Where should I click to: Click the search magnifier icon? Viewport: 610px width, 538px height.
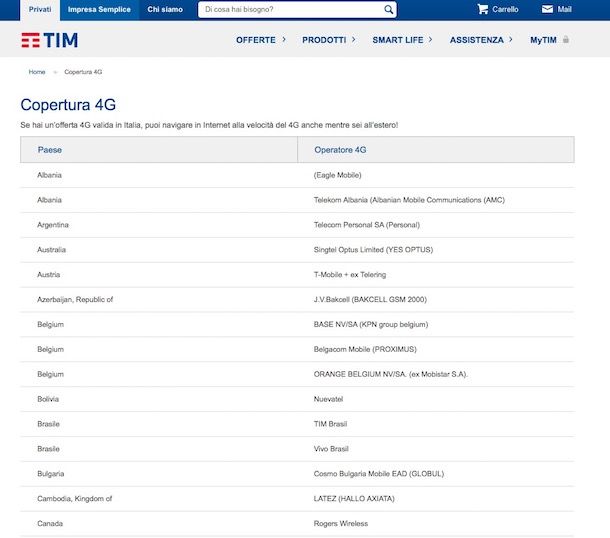388,9
